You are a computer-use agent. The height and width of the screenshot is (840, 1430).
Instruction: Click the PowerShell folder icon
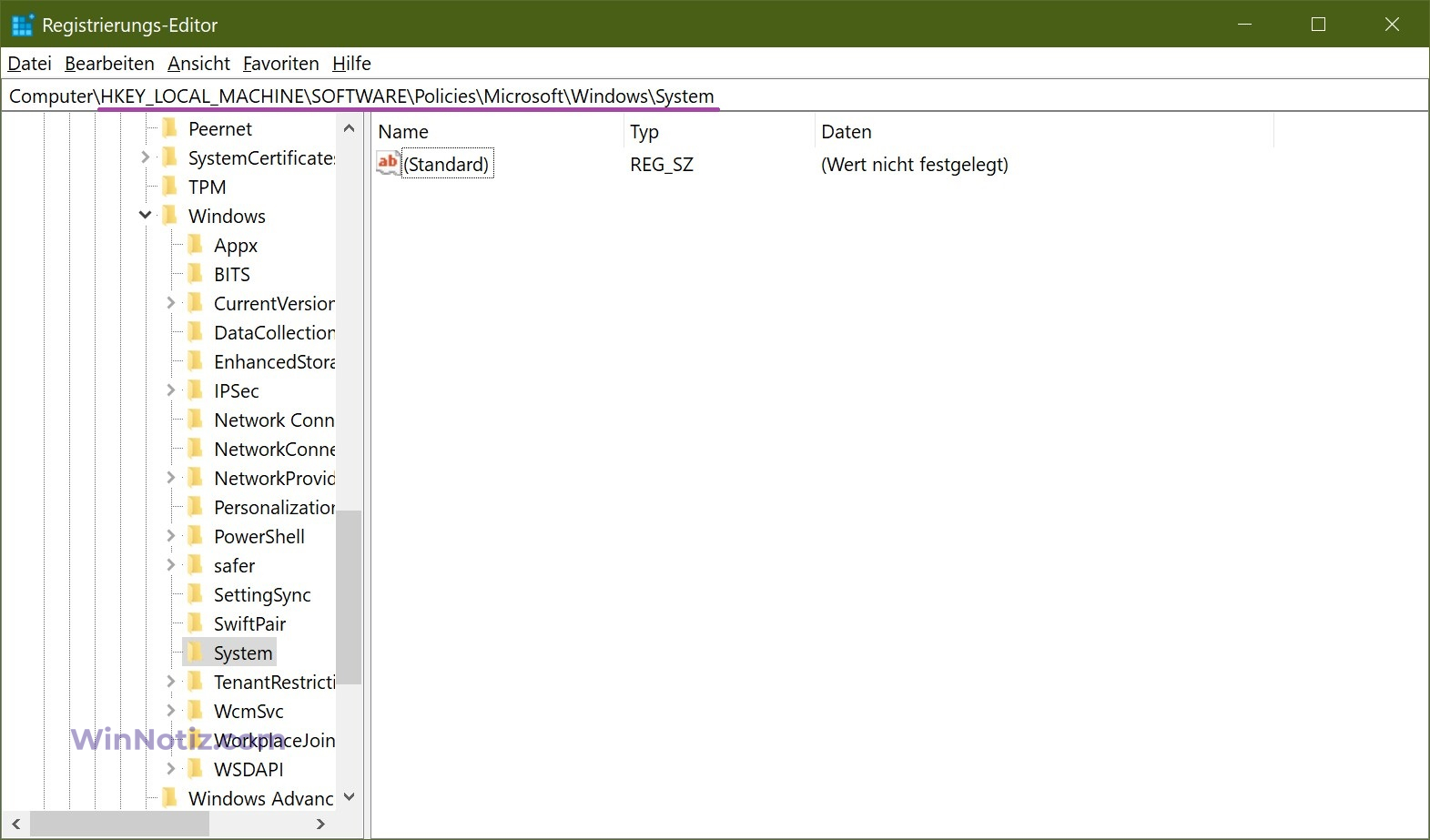click(x=195, y=536)
